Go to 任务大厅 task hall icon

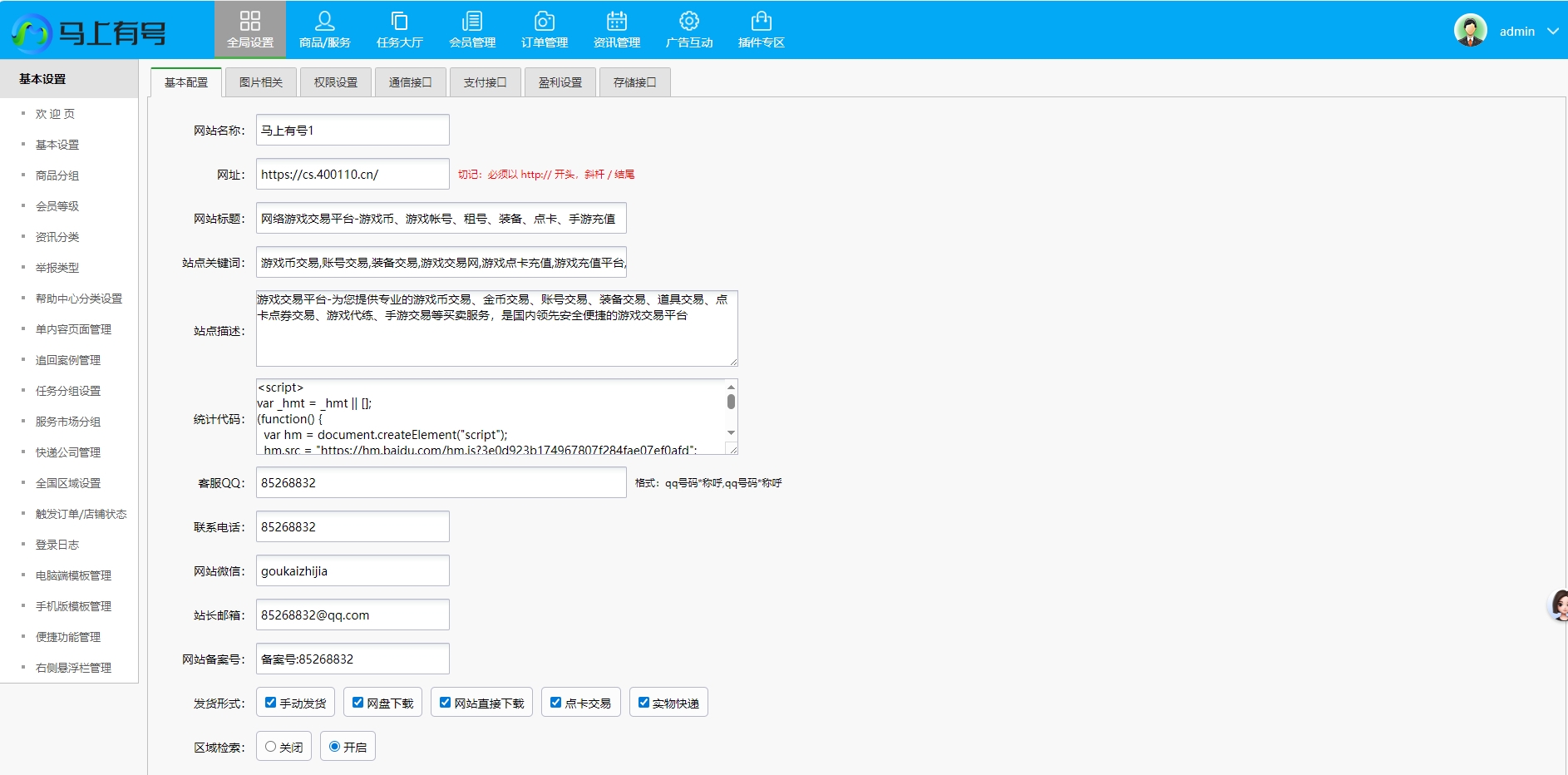(x=399, y=21)
